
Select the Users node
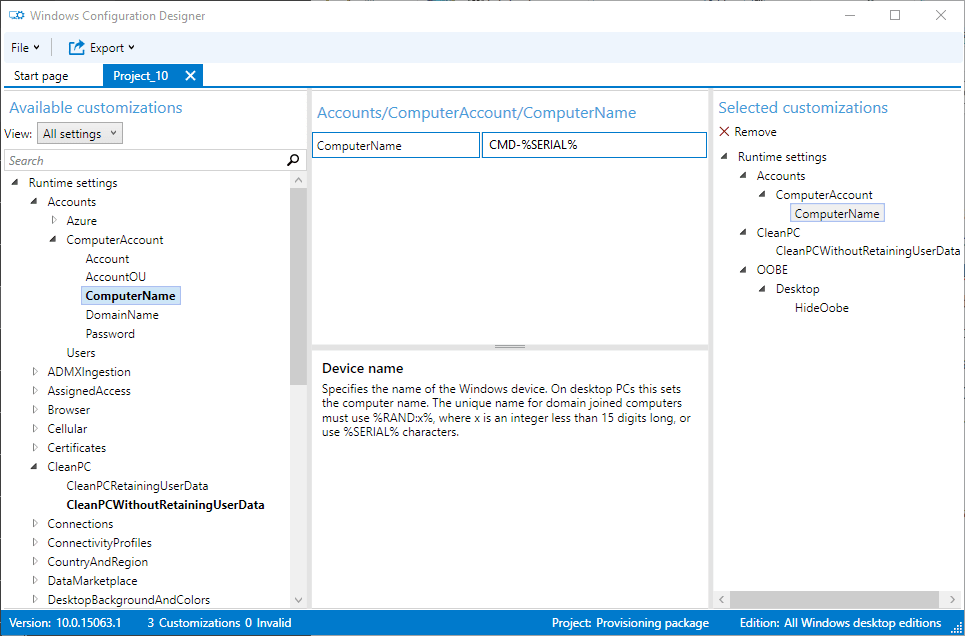[81, 353]
